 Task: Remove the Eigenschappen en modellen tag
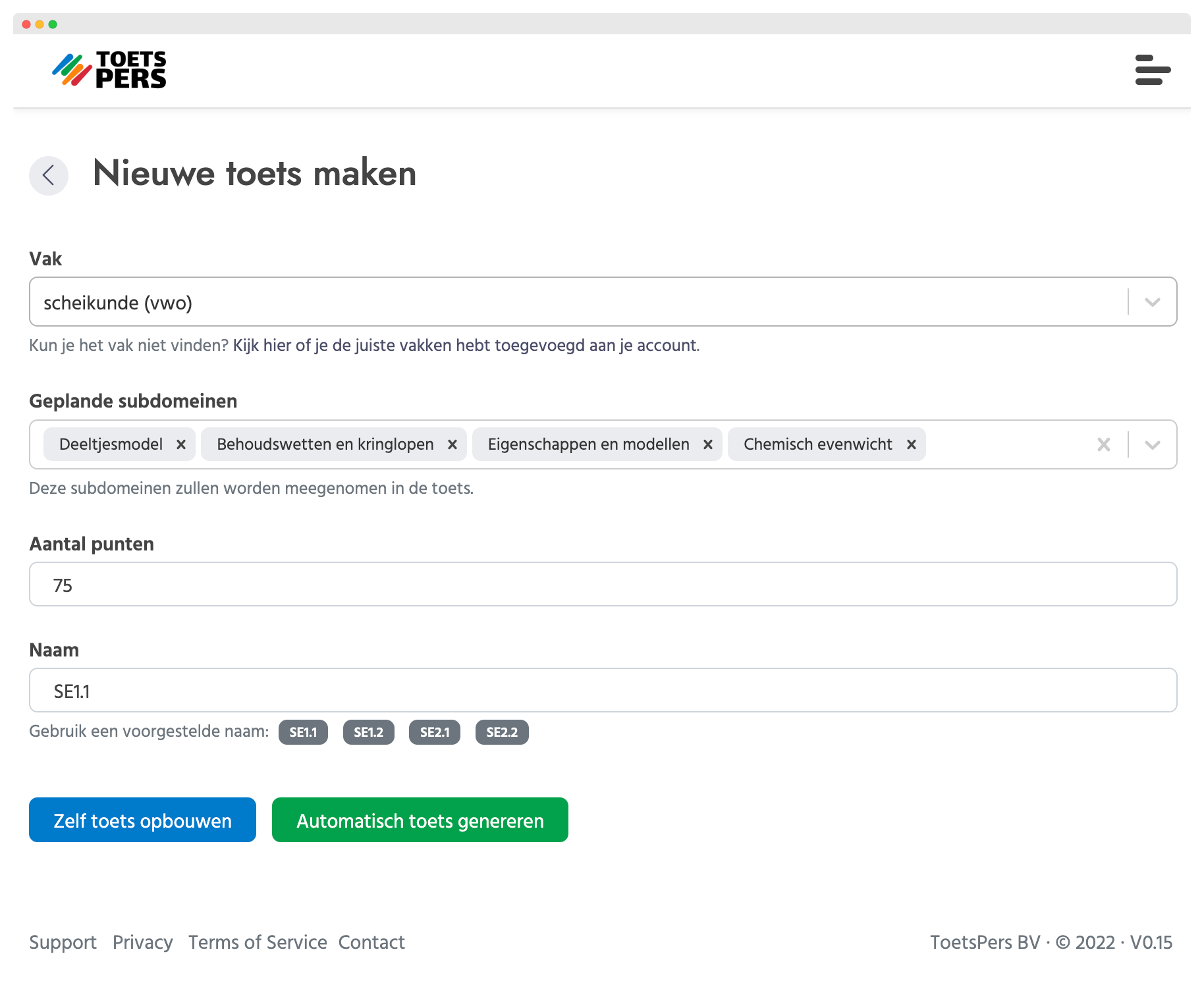[707, 444]
